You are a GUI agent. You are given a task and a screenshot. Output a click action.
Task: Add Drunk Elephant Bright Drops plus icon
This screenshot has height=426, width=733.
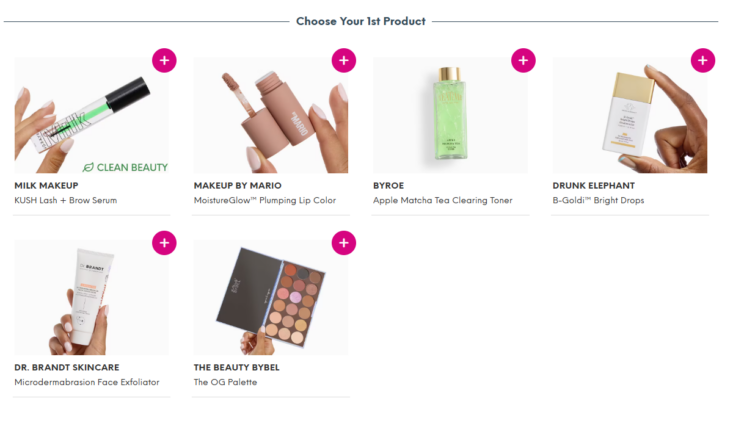pos(703,60)
